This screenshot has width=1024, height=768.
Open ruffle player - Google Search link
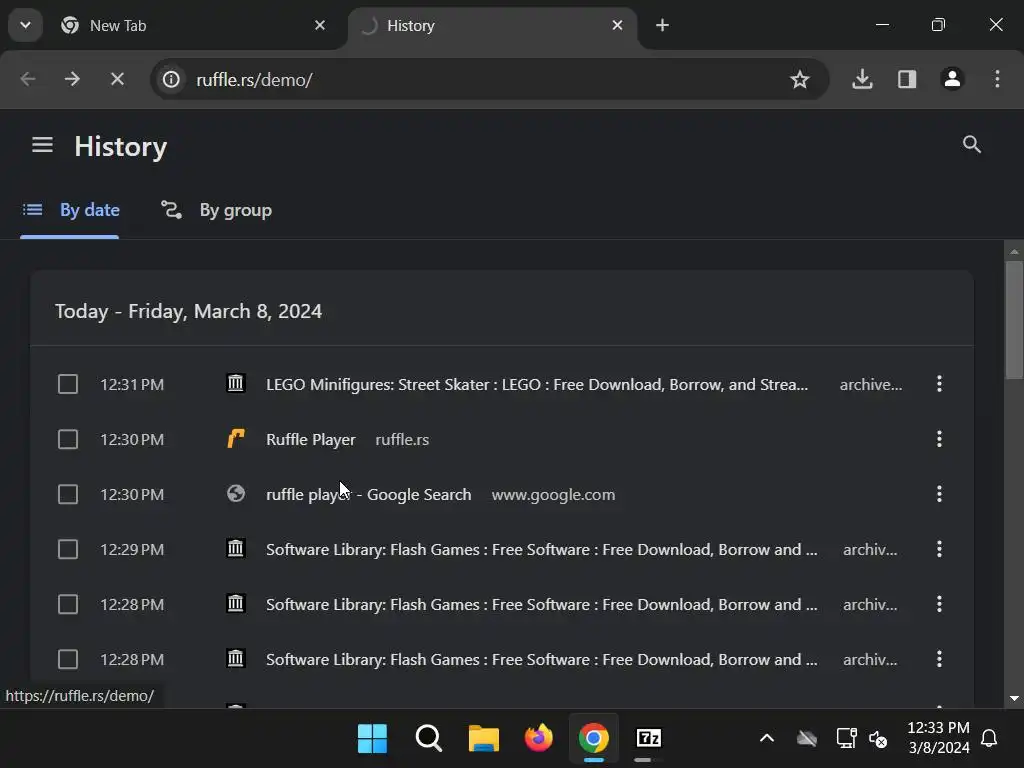pos(368,494)
